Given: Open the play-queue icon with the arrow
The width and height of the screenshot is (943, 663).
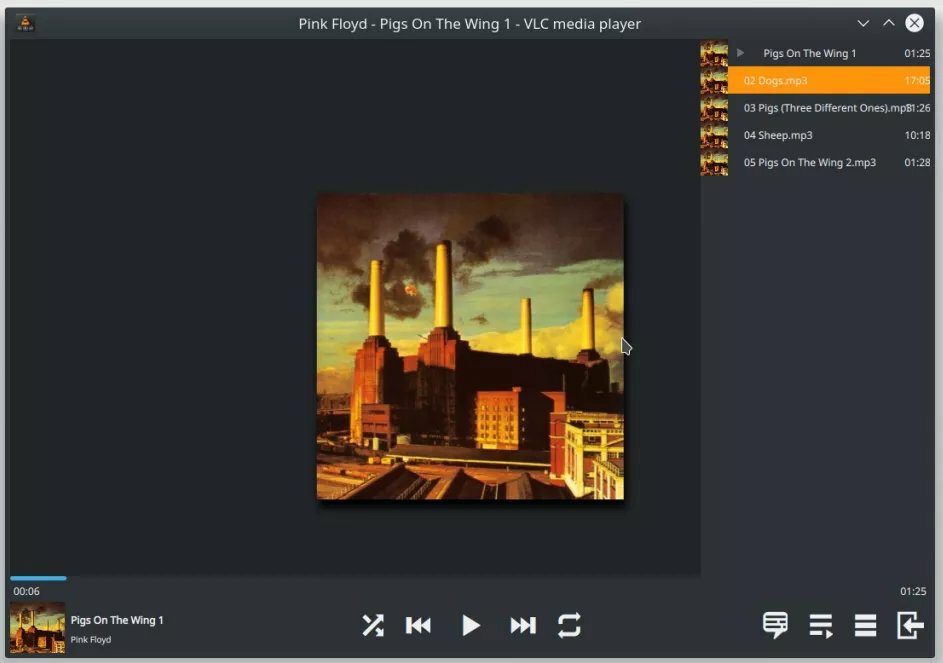Looking at the screenshot, I should (821, 625).
